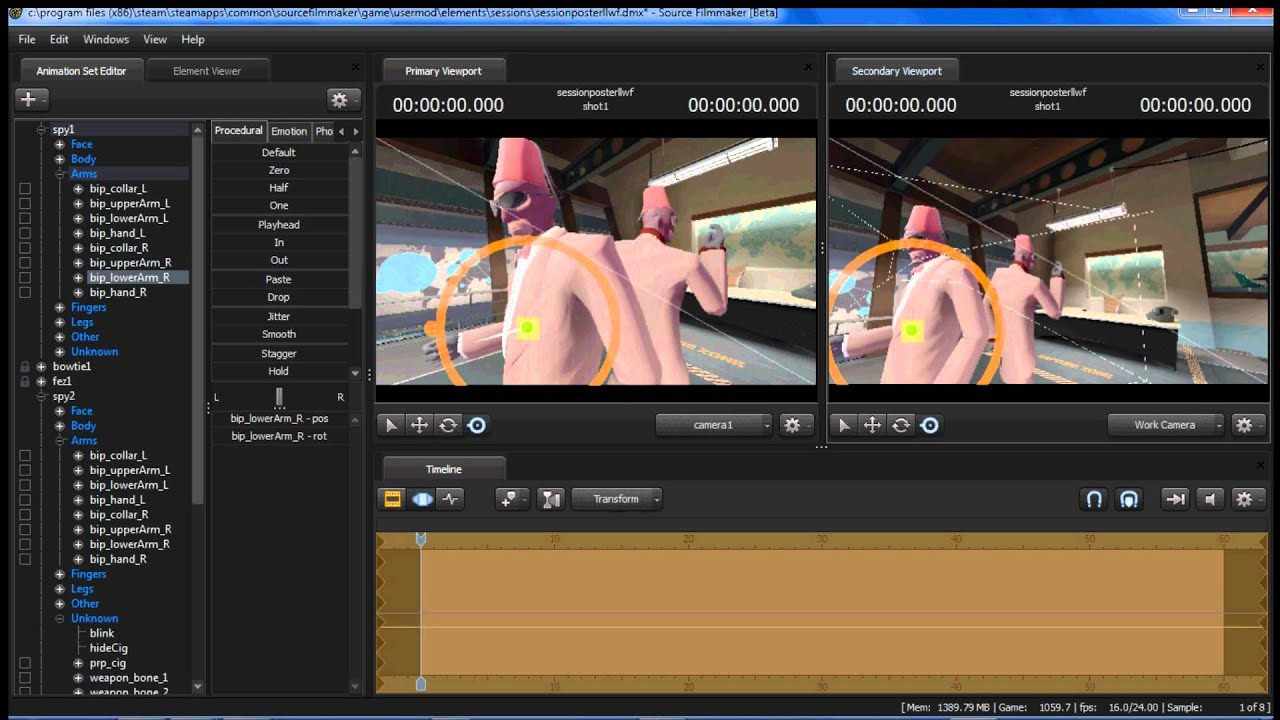Toggle checkbox for spy1 bip_hand_L
This screenshot has width=1280, height=720.
(25, 233)
